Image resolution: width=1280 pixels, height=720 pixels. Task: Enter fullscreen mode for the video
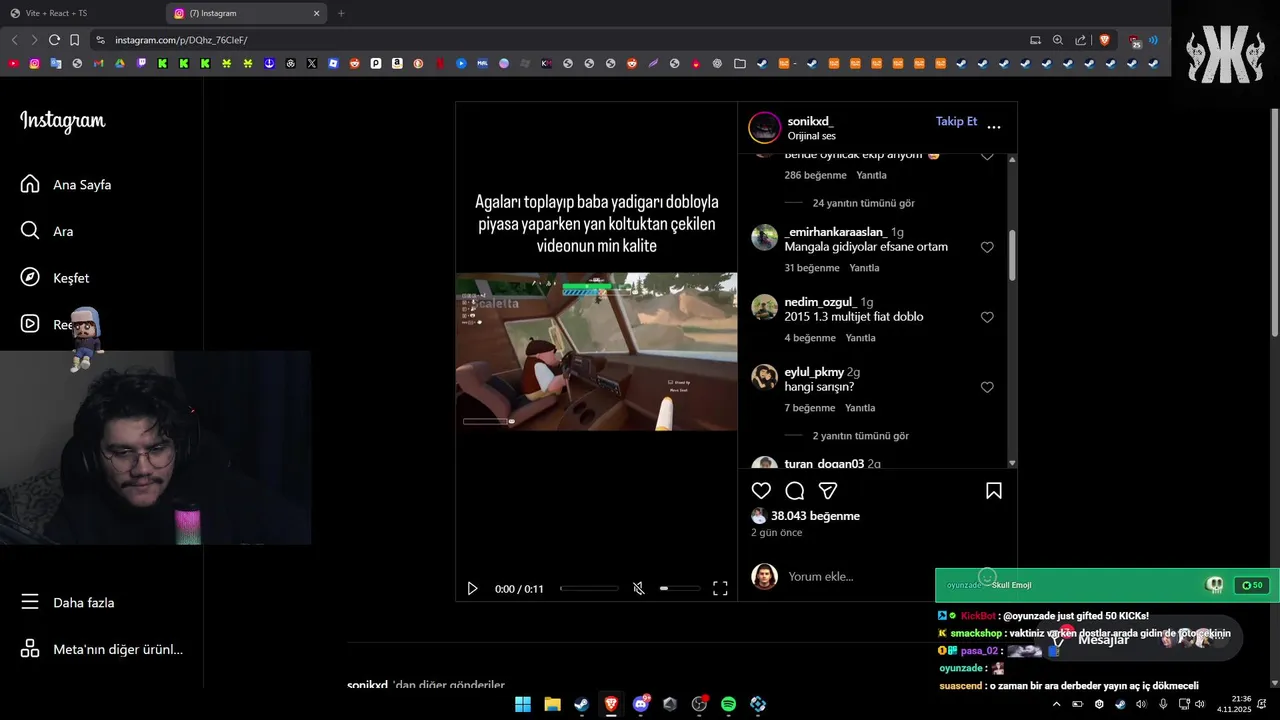tap(720, 589)
